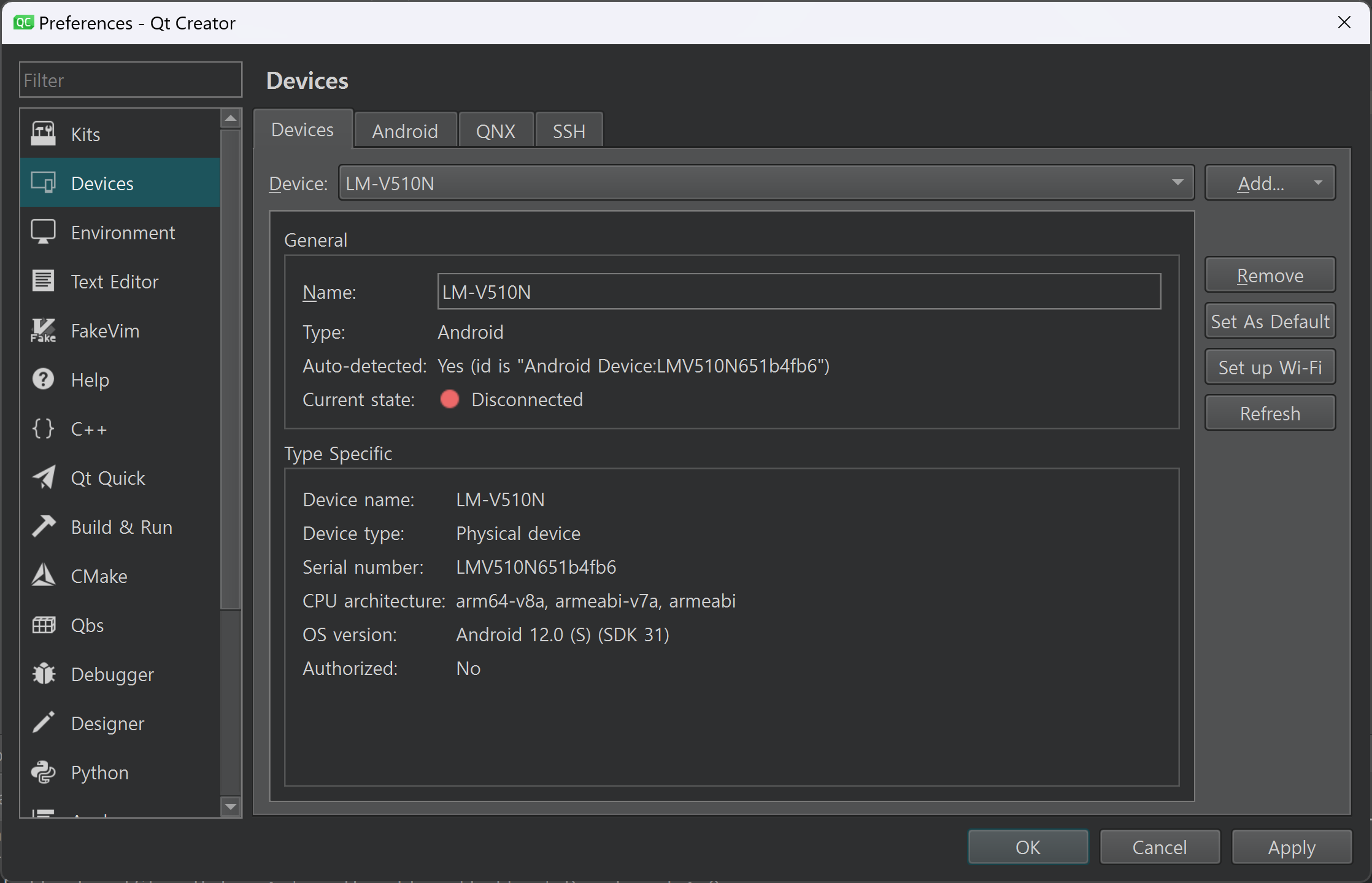Image resolution: width=1372 pixels, height=883 pixels.
Task: Click the Set up Wi-Fi button
Action: click(1270, 367)
